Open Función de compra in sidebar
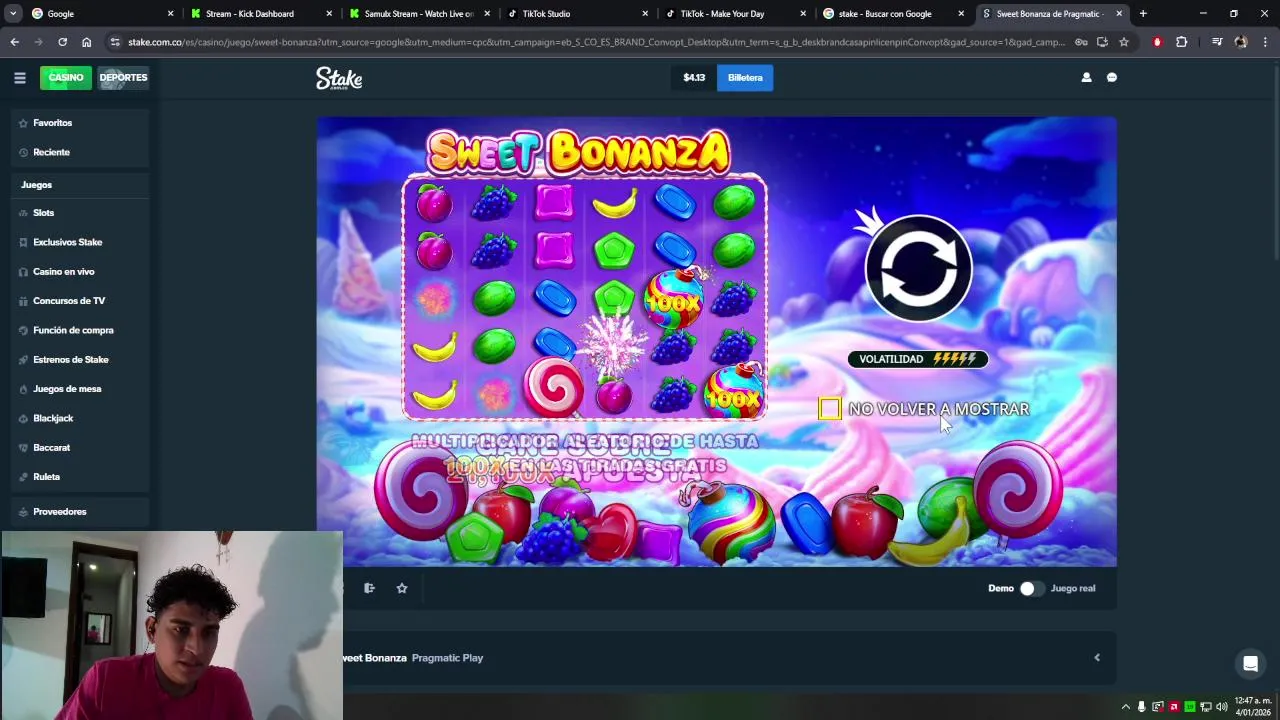The height and width of the screenshot is (720, 1280). point(80,330)
